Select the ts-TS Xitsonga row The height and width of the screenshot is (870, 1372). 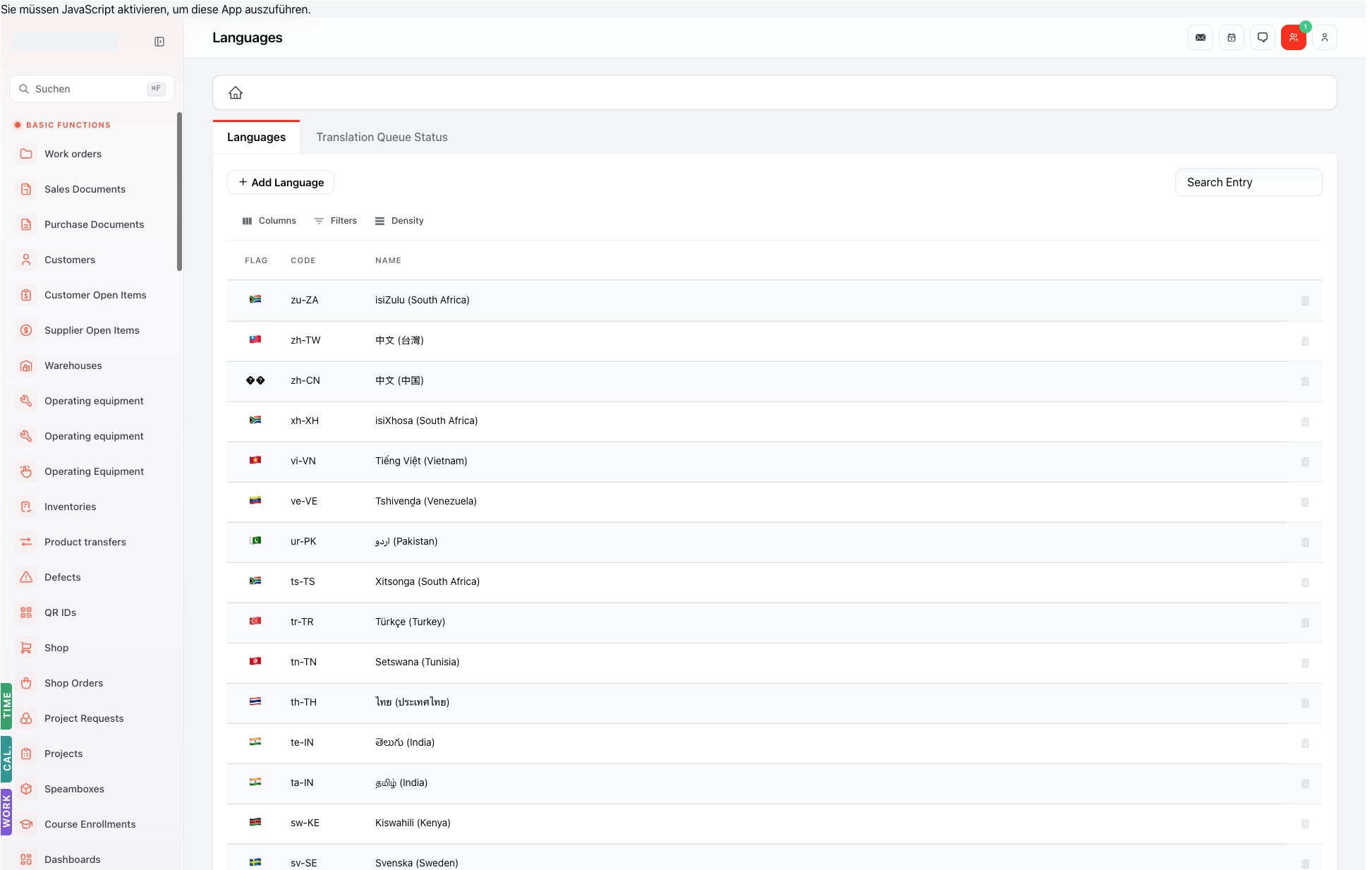(x=775, y=582)
